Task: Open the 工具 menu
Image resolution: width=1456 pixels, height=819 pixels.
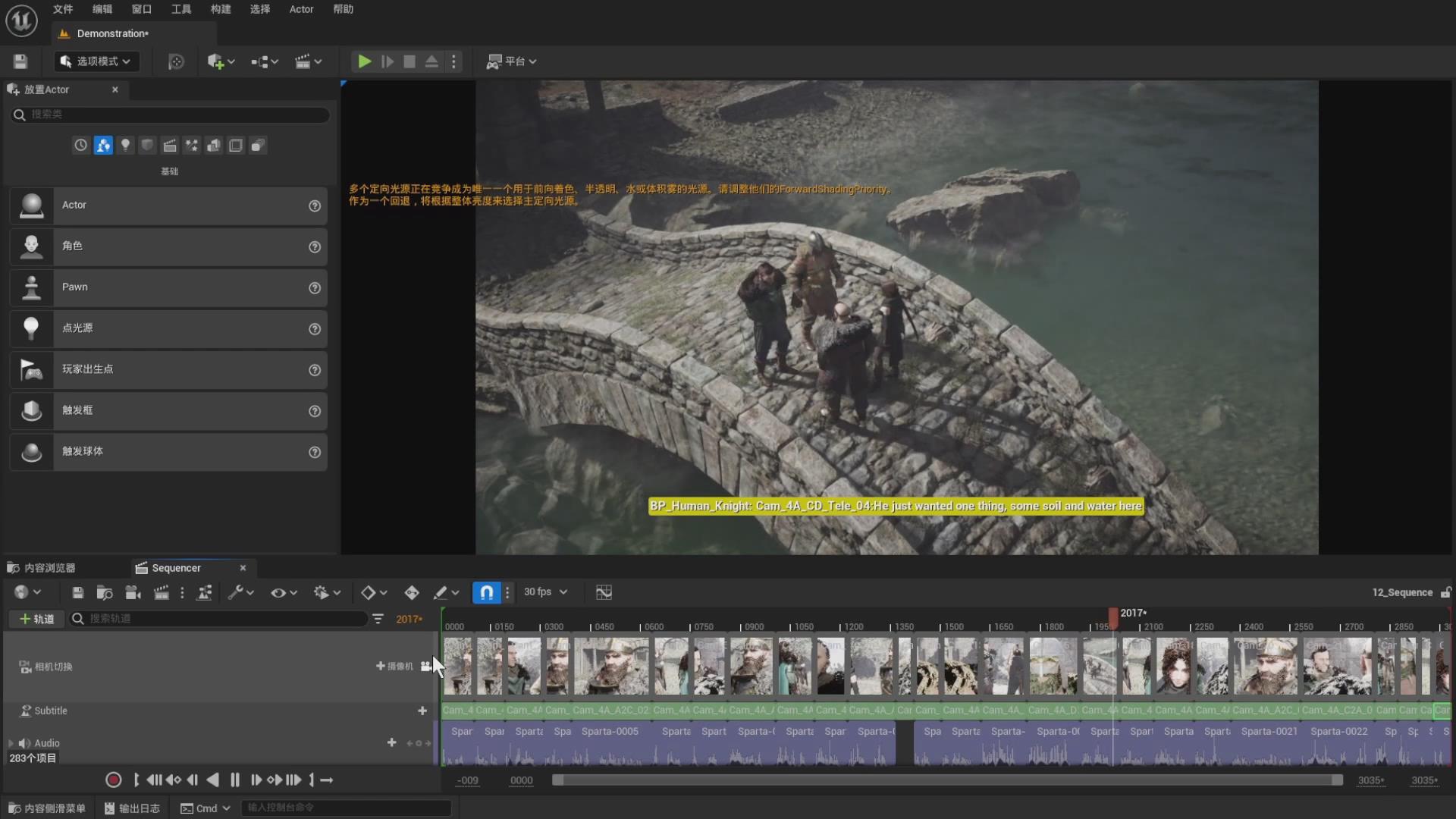Action: pos(181,9)
